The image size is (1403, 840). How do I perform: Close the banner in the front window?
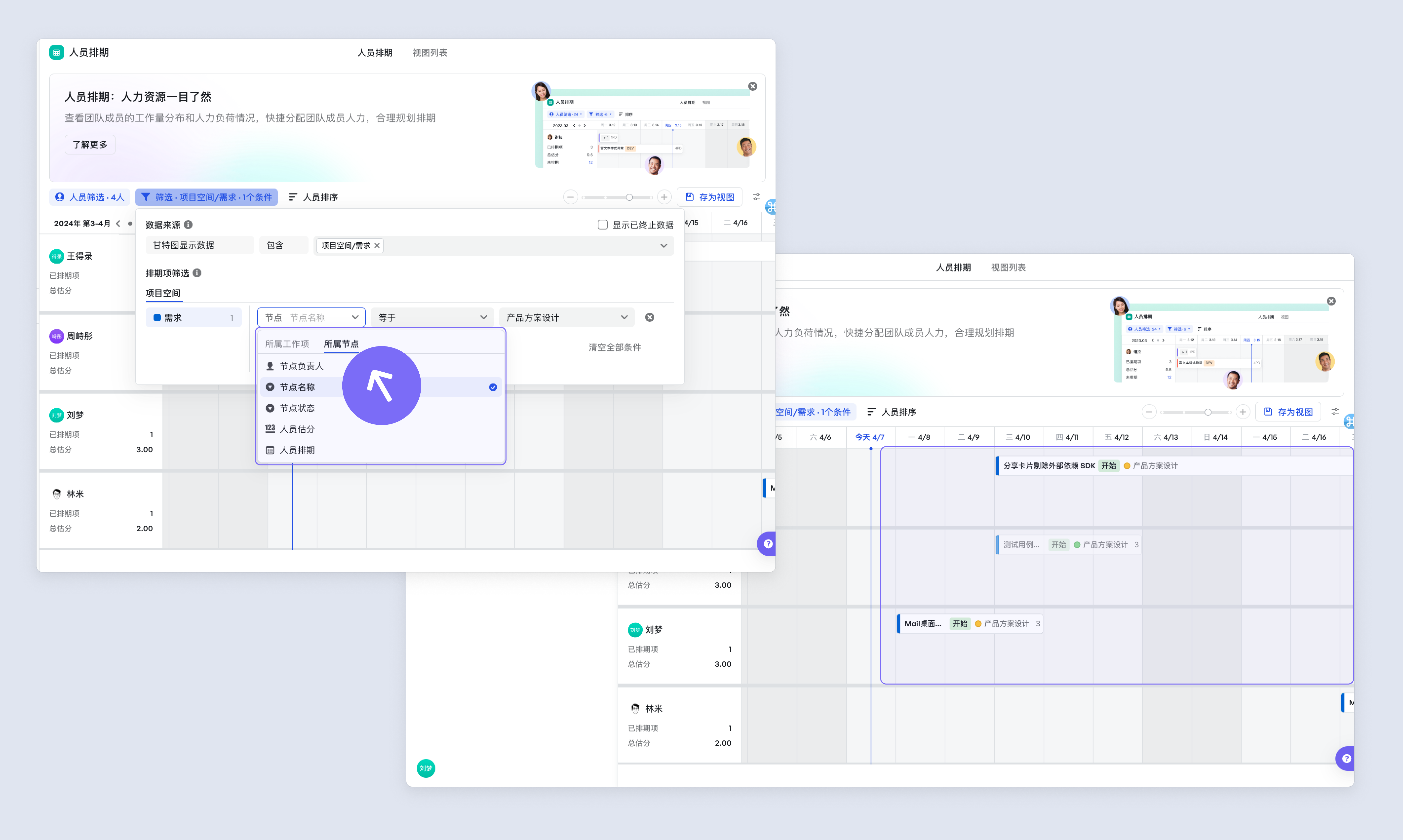pyautogui.click(x=752, y=87)
